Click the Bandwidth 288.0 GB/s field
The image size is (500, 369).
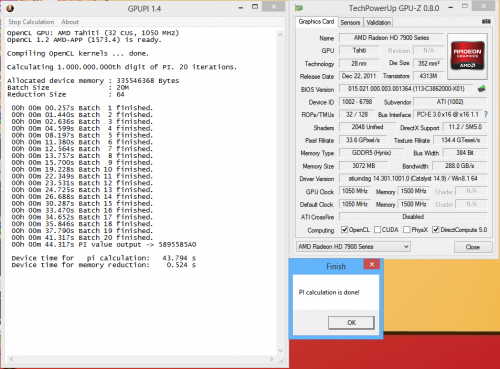tap(460, 166)
